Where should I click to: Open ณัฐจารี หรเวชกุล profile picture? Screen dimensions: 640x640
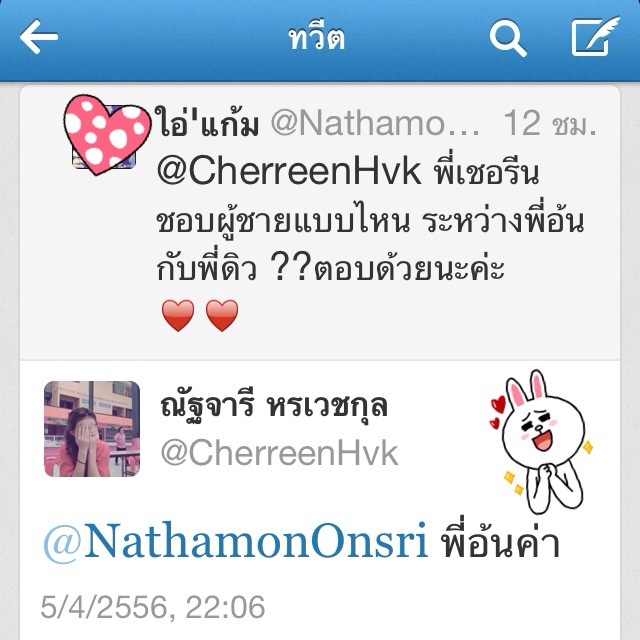[x=92, y=429]
